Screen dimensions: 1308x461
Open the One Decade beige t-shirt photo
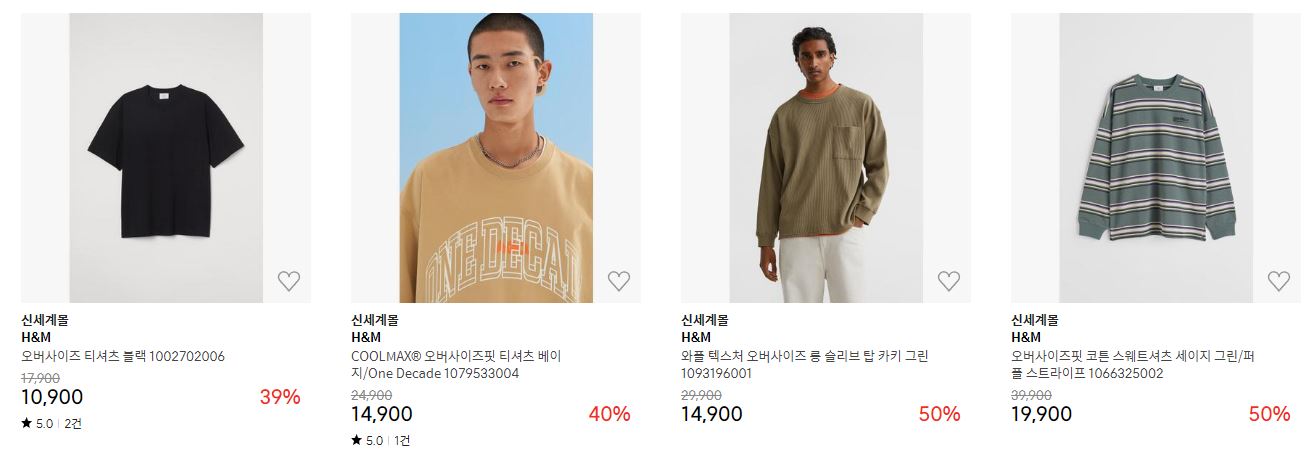pyautogui.click(x=496, y=158)
